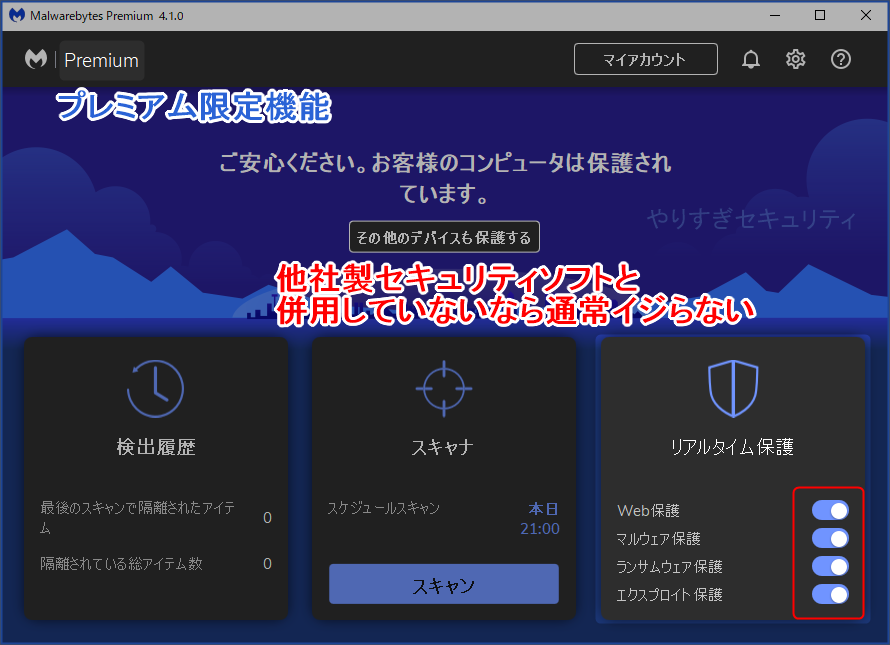Open the notifications bell icon
Viewport: 890px width, 645px height.
(750, 59)
